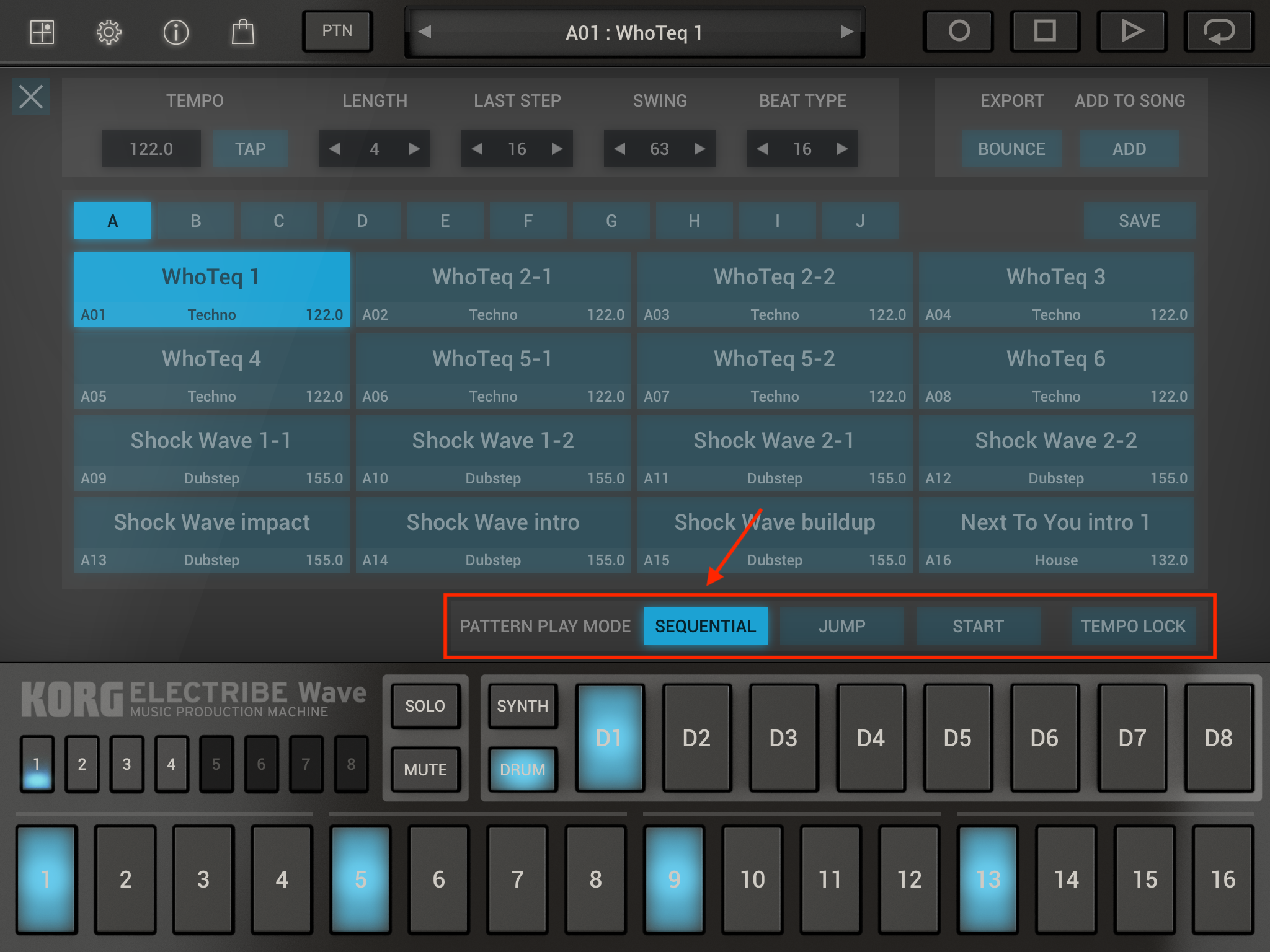Click the stop square button

[x=1045, y=31]
